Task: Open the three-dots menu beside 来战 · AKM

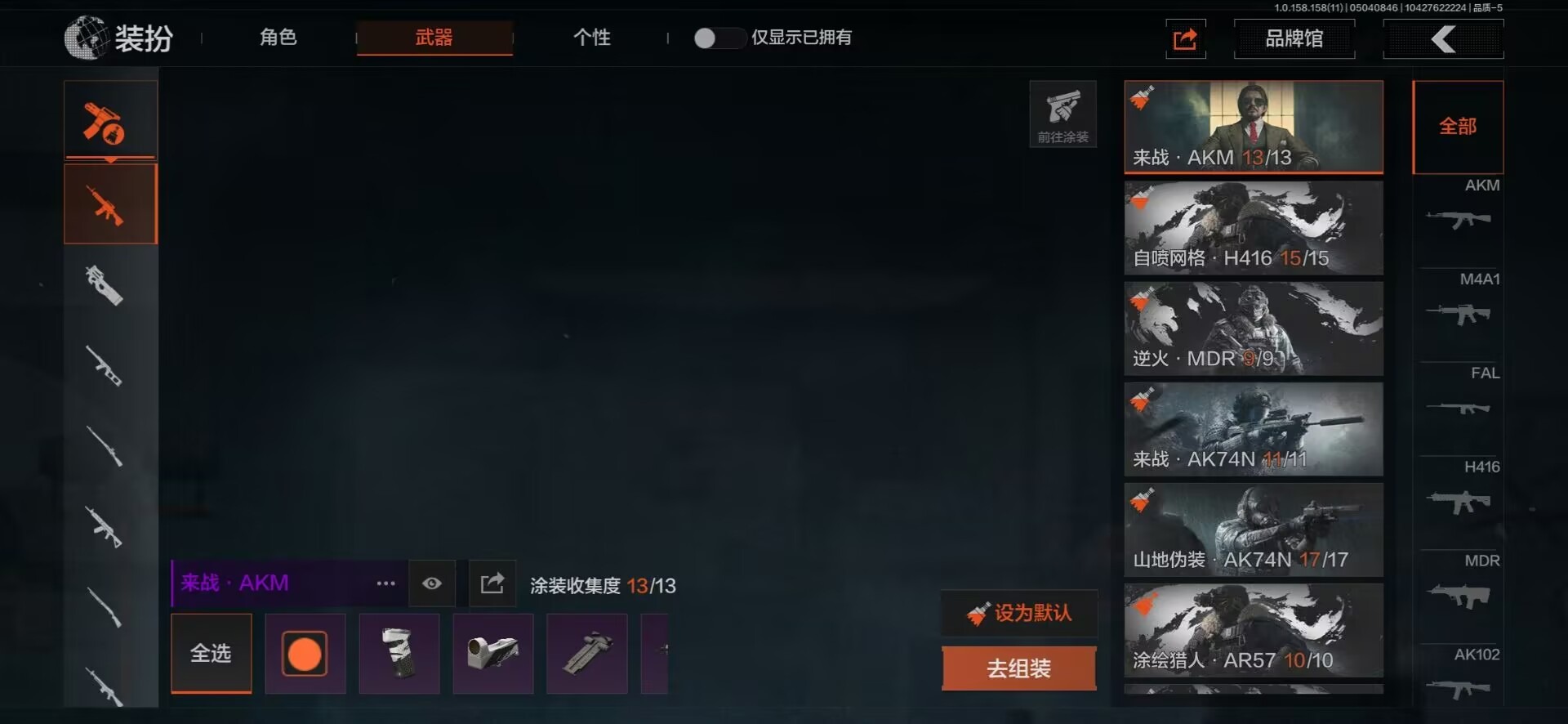Action: click(x=385, y=583)
